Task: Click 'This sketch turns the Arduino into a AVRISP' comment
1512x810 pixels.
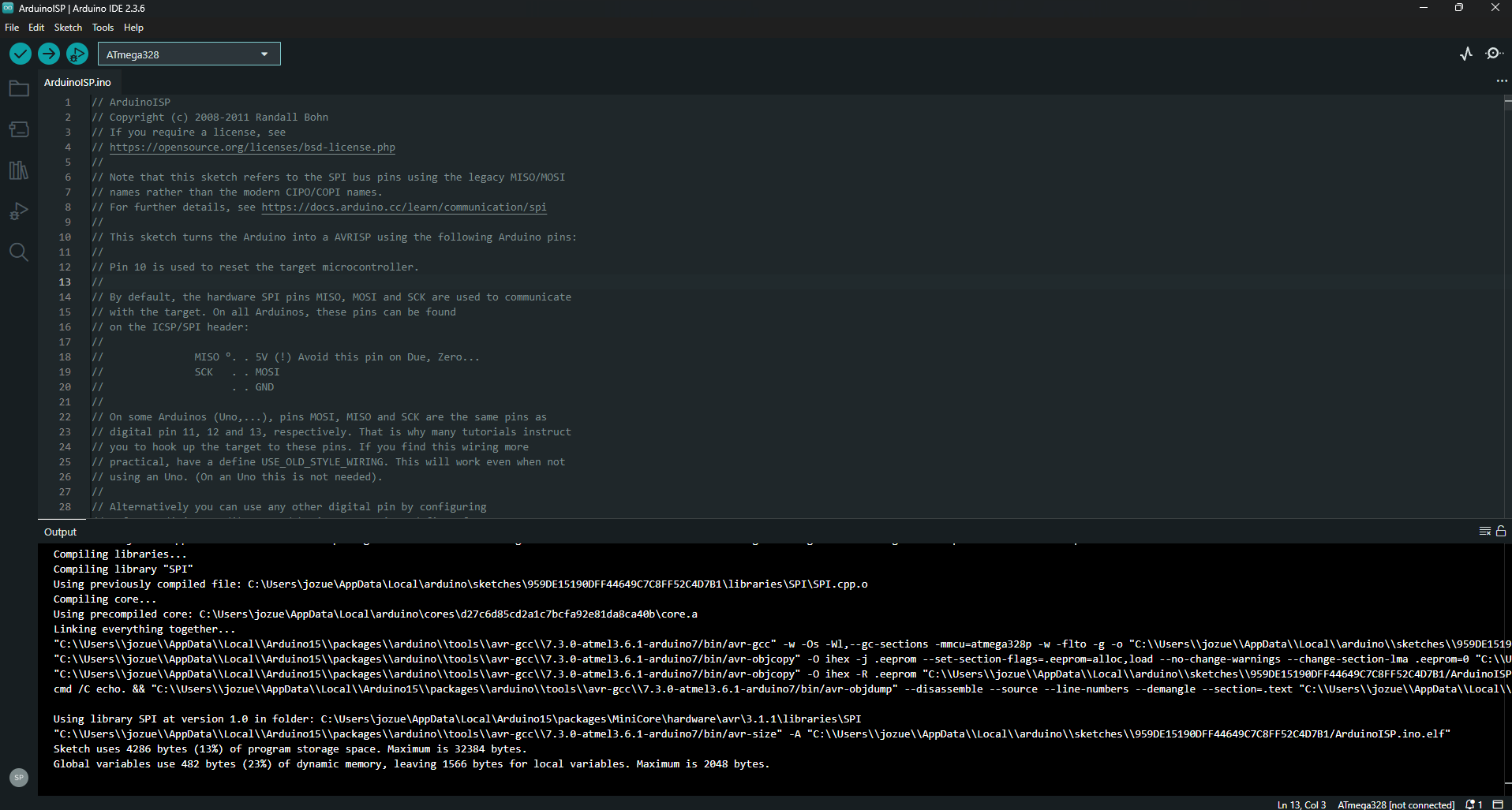Action: [334, 237]
